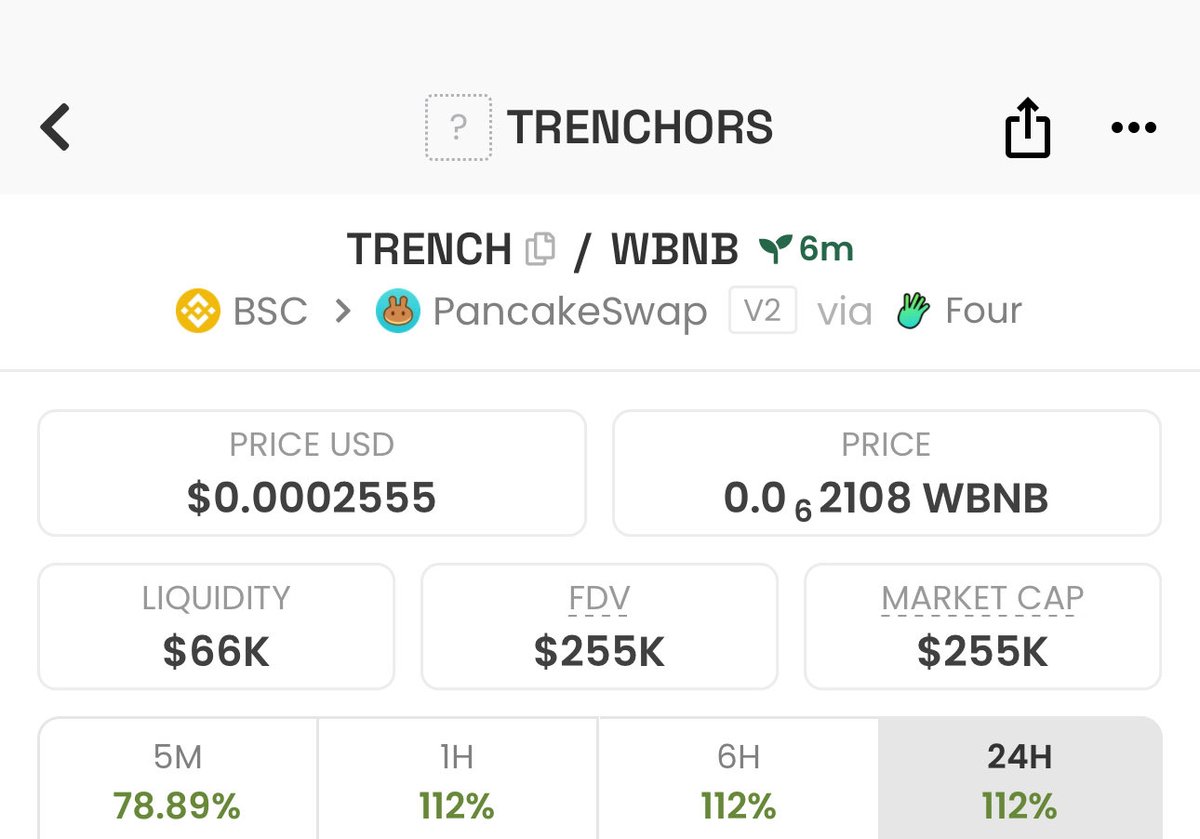
Task: Tap the PancakeSwap DEX link
Action: coord(569,312)
